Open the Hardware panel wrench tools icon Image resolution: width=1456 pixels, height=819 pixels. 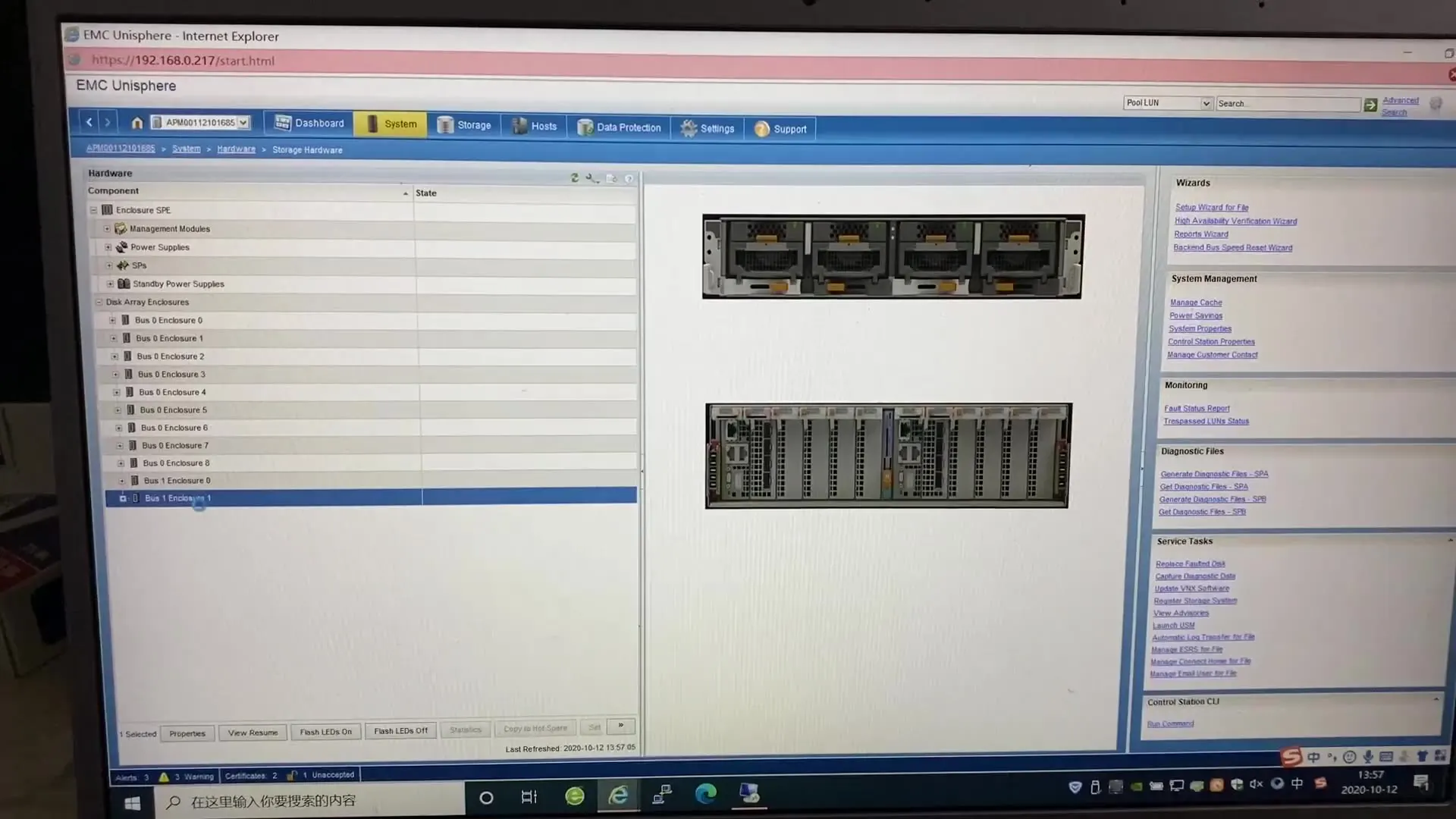tap(591, 178)
